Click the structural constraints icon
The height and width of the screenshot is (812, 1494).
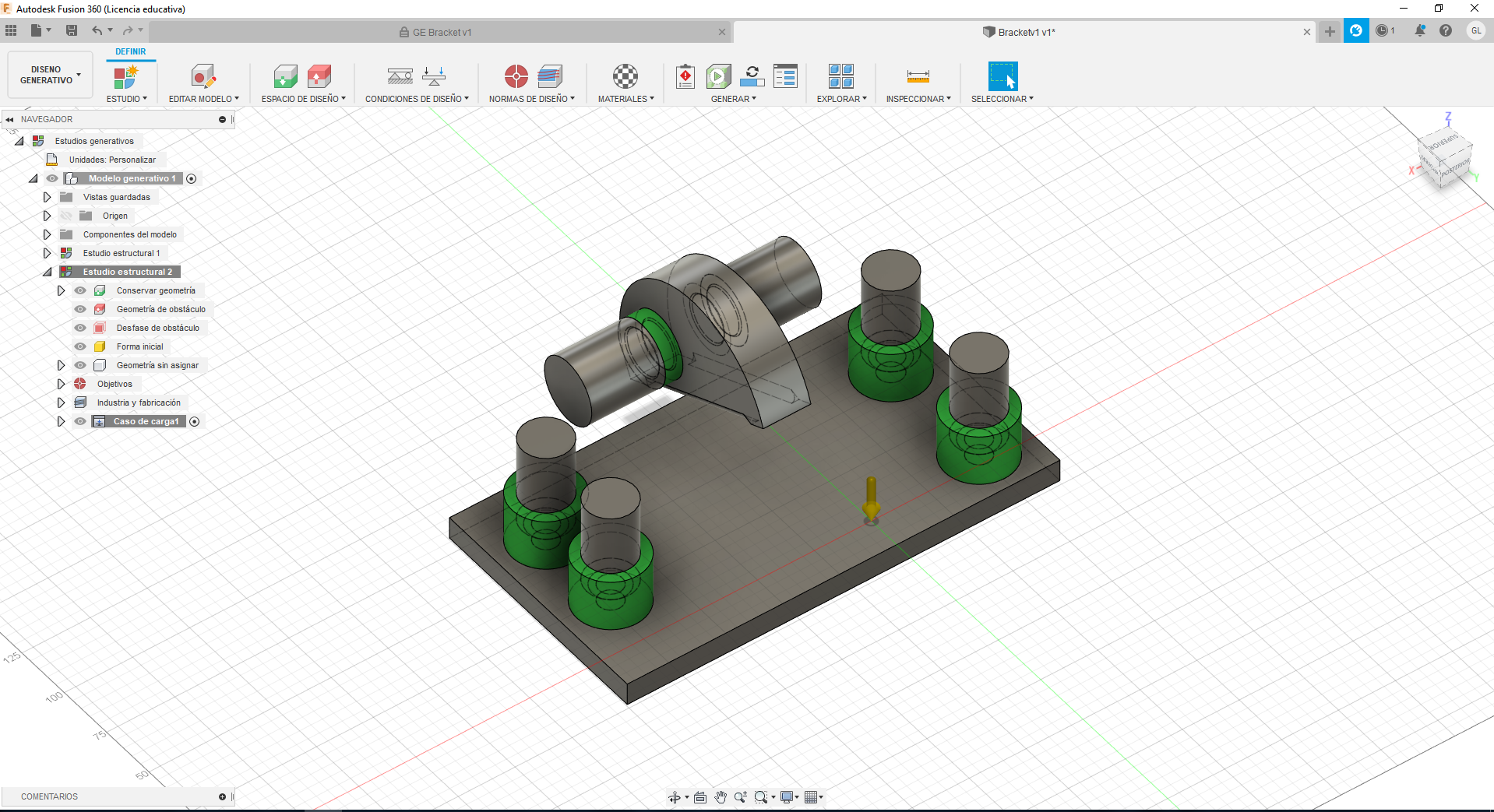(400, 76)
